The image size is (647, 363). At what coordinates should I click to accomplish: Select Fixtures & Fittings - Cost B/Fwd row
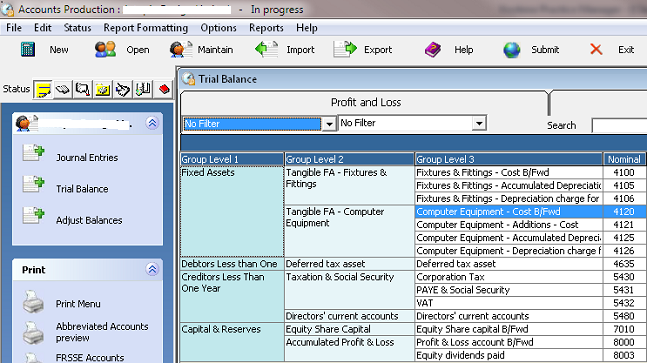[x=531, y=172]
